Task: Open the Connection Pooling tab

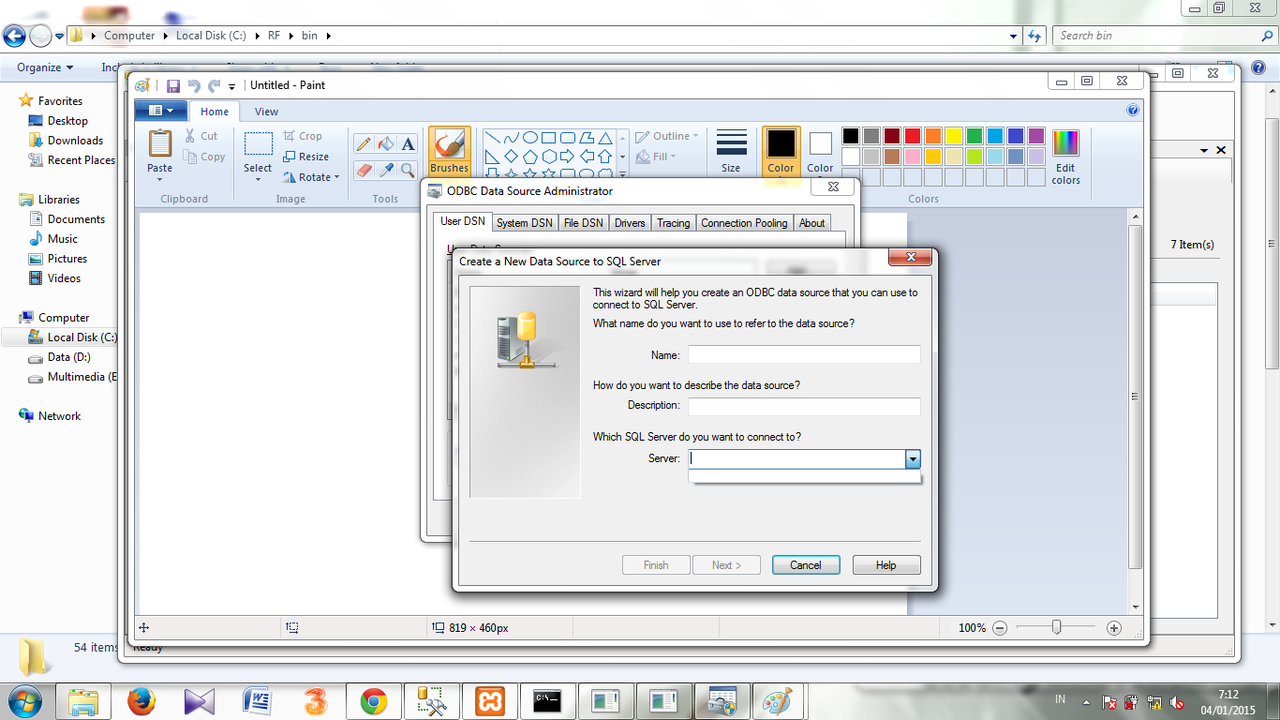Action: click(744, 223)
